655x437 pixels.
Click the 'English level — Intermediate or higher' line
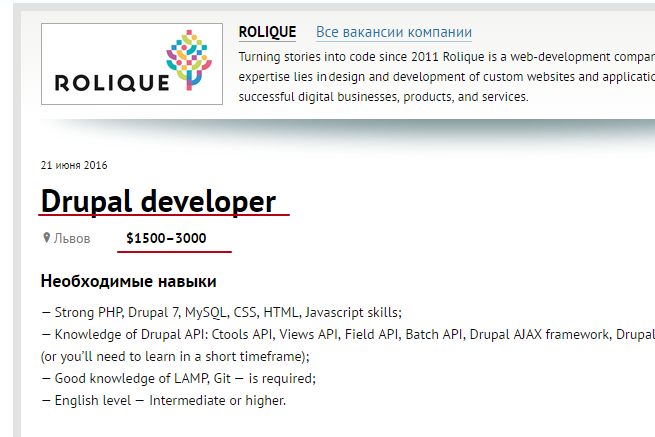pyautogui.click(x=164, y=400)
